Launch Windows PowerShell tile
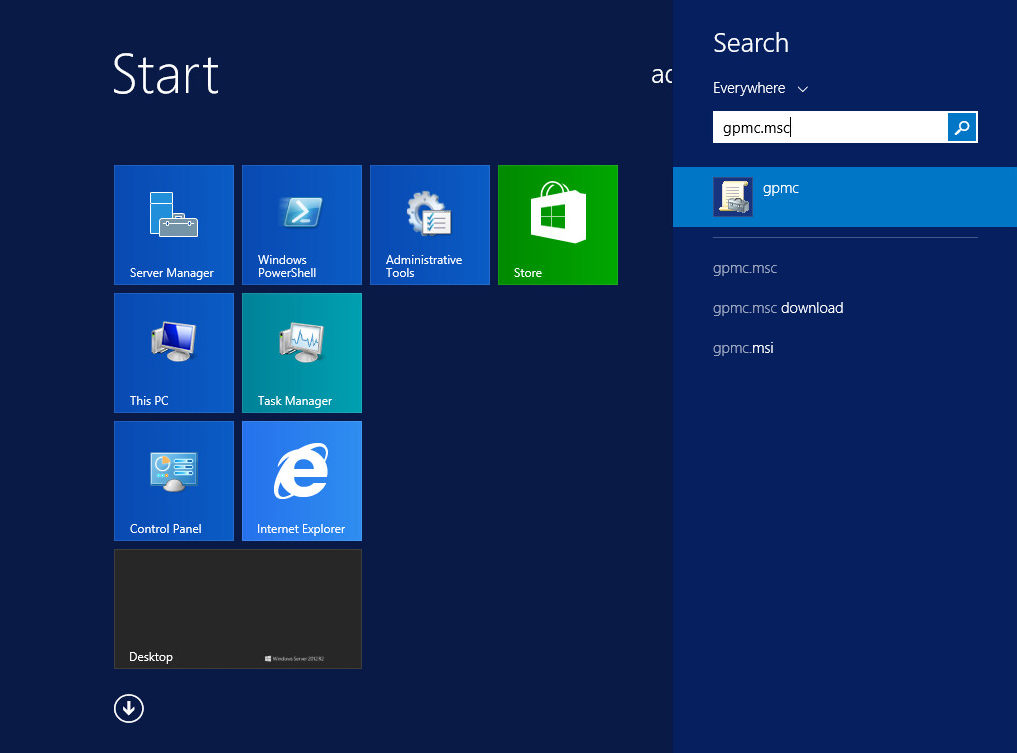 [x=302, y=224]
